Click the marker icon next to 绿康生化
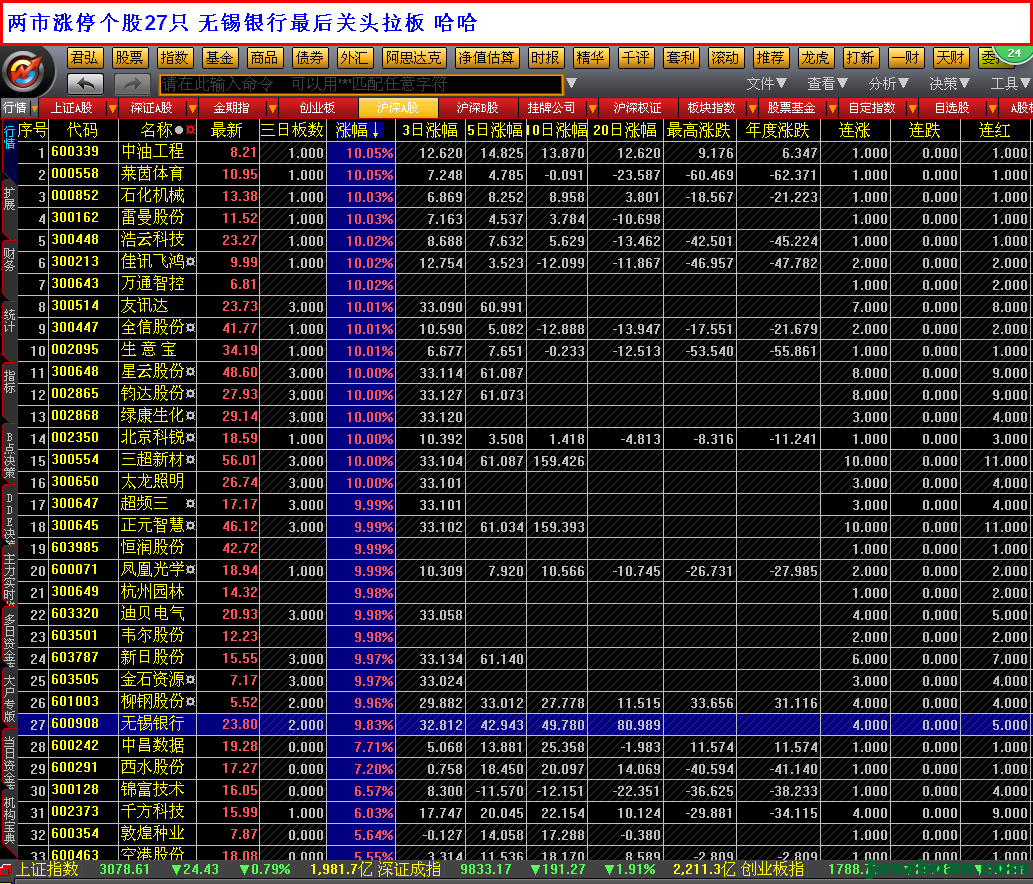 [x=190, y=416]
